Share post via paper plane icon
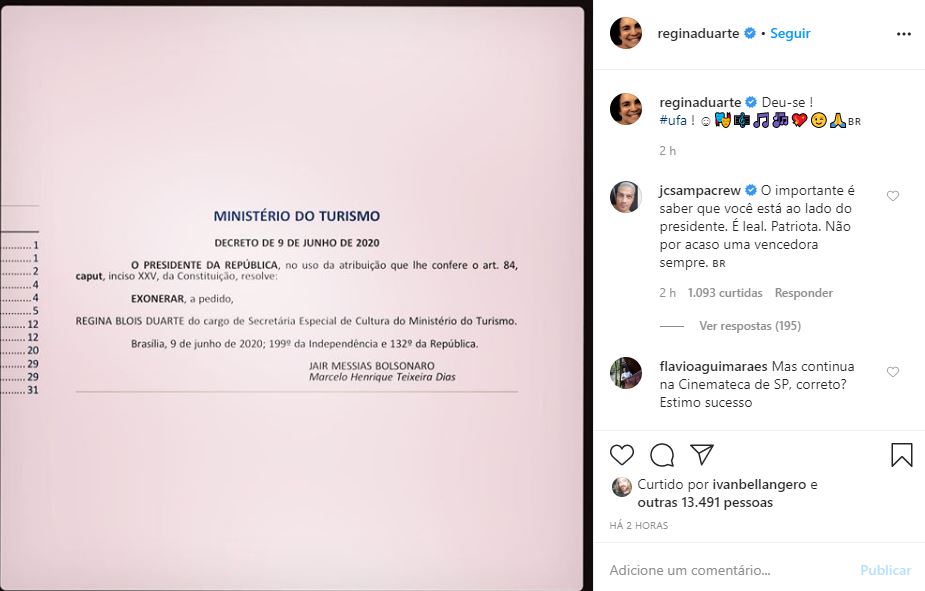This screenshot has height=591, width=925. tap(702, 454)
